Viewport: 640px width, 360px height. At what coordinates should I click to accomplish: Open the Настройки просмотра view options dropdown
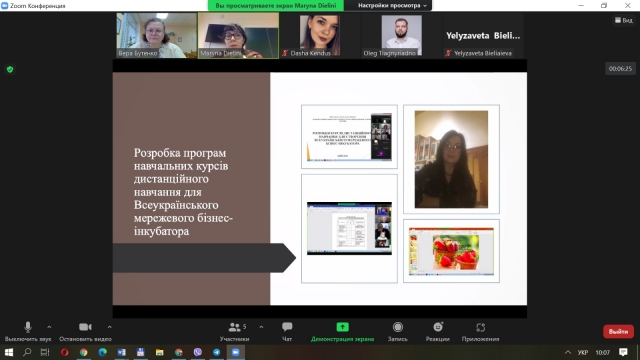click(x=392, y=5)
